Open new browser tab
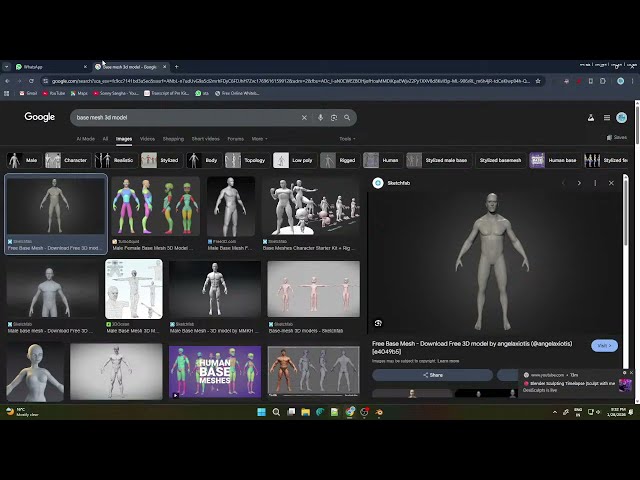This screenshot has width=640, height=480. click(176, 67)
